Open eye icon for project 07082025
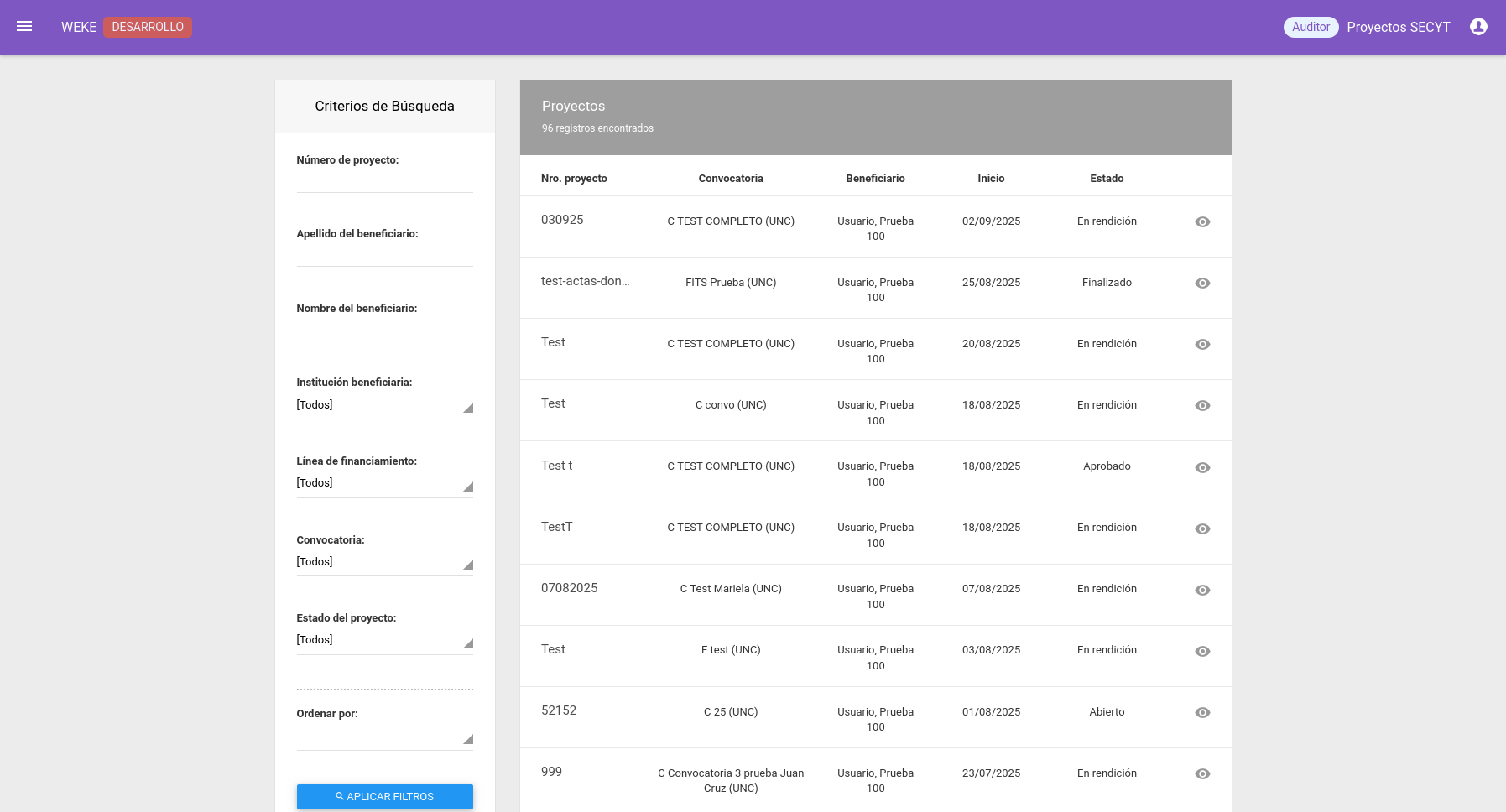The height and width of the screenshot is (812, 1506). click(x=1202, y=591)
